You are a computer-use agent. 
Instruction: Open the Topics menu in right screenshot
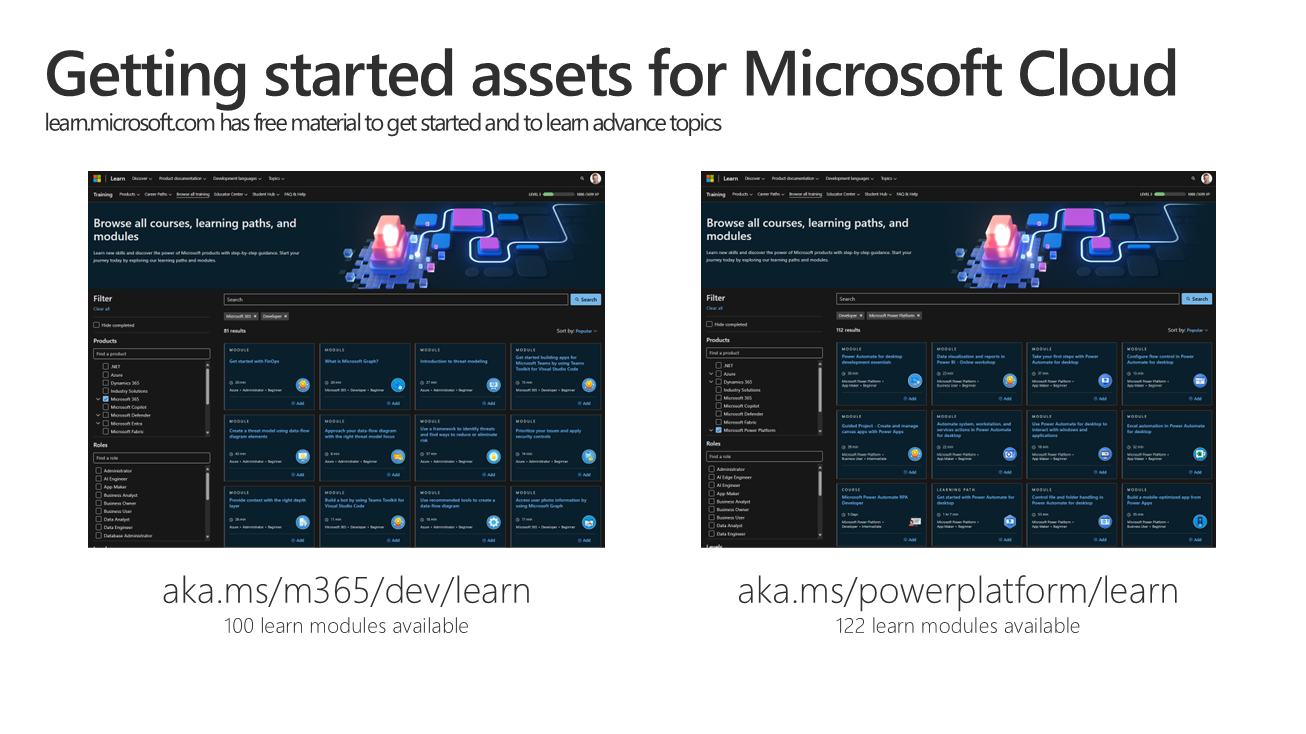889,179
